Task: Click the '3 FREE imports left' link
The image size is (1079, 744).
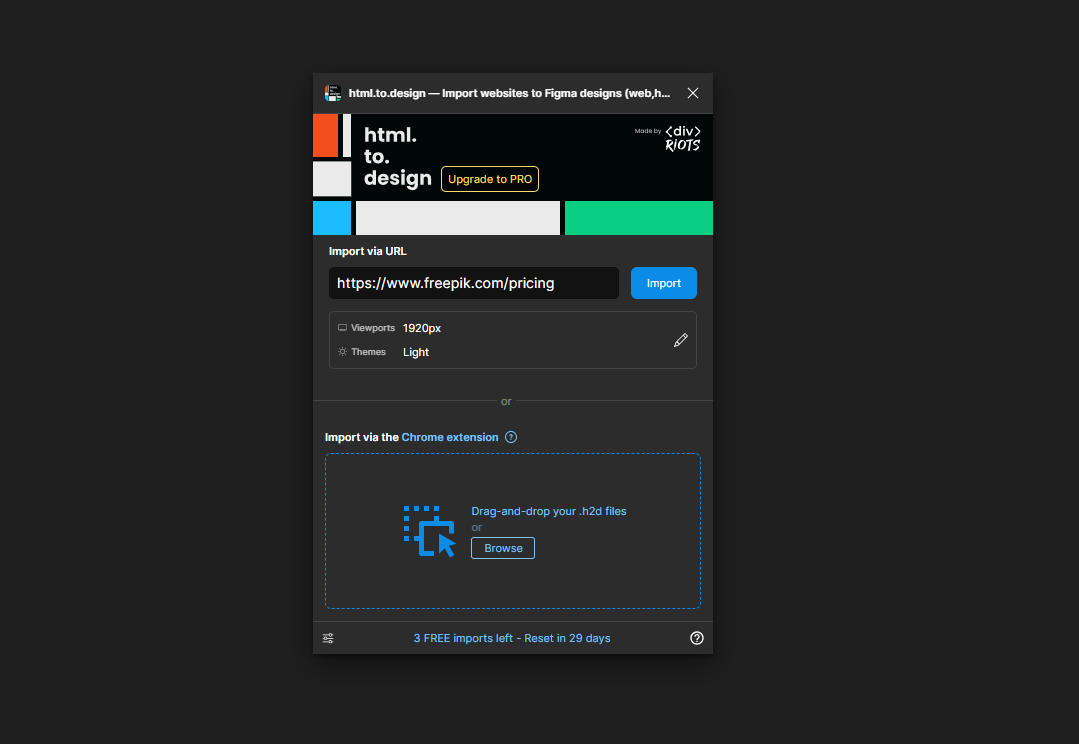Action: tap(512, 637)
